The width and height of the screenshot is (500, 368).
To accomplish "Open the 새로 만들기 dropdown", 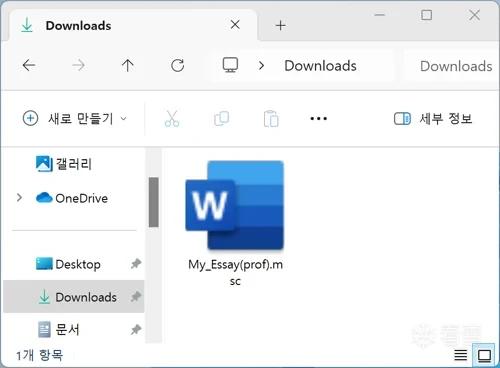I will (x=75, y=118).
